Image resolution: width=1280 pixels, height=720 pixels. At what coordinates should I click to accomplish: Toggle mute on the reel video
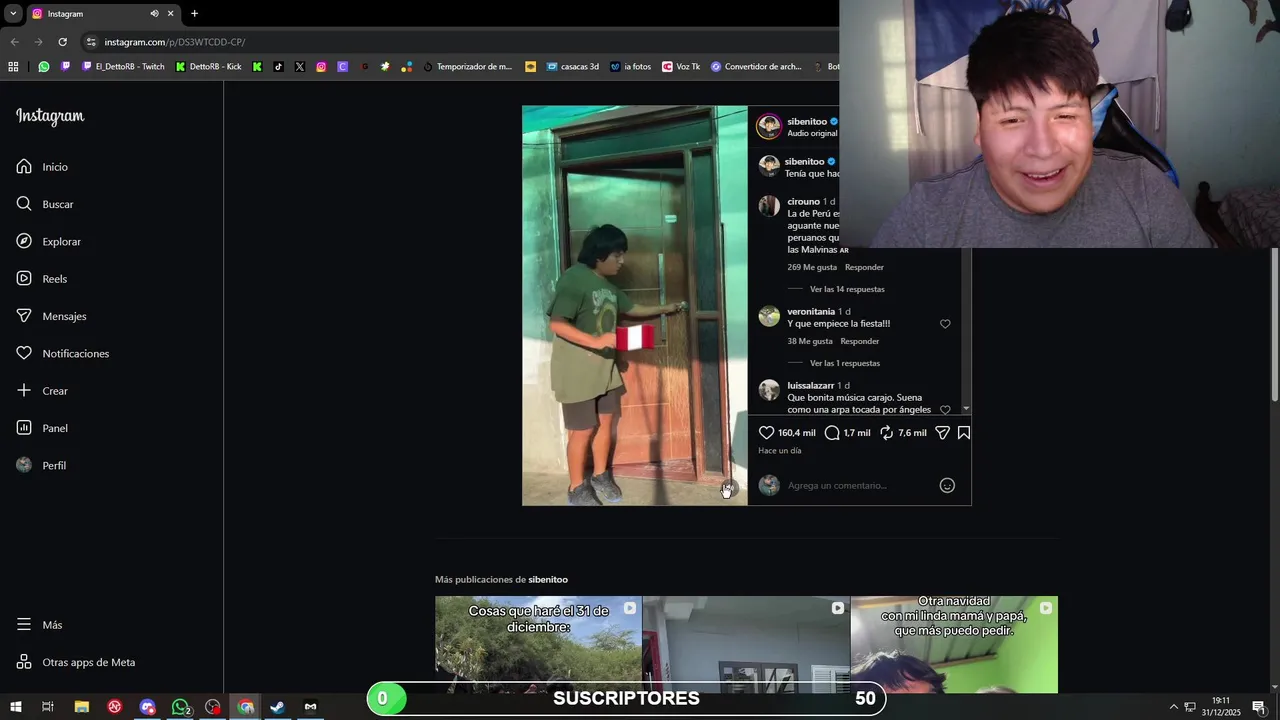[x=727, y=489]
